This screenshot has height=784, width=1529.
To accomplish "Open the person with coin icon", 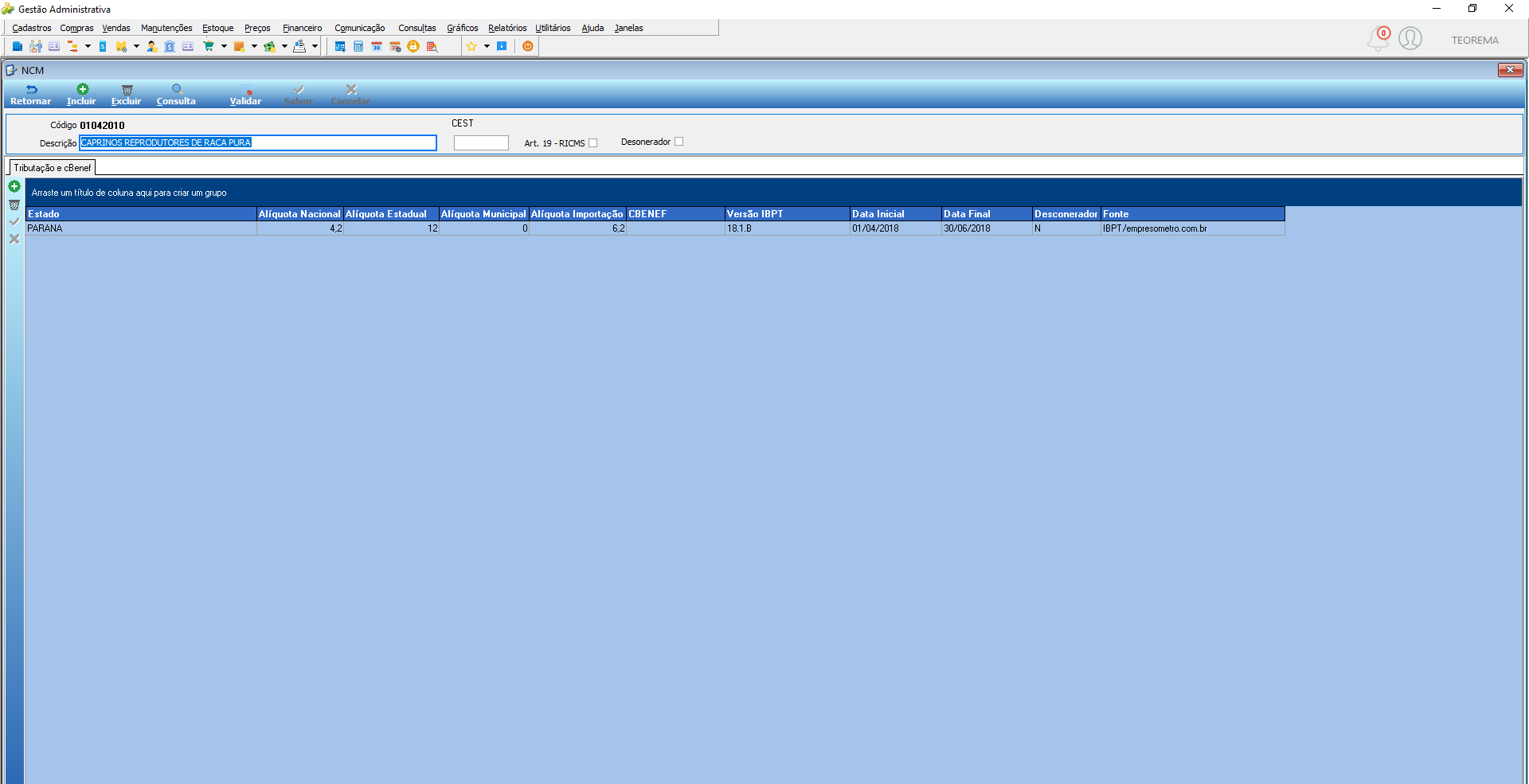I will point(152,46).
